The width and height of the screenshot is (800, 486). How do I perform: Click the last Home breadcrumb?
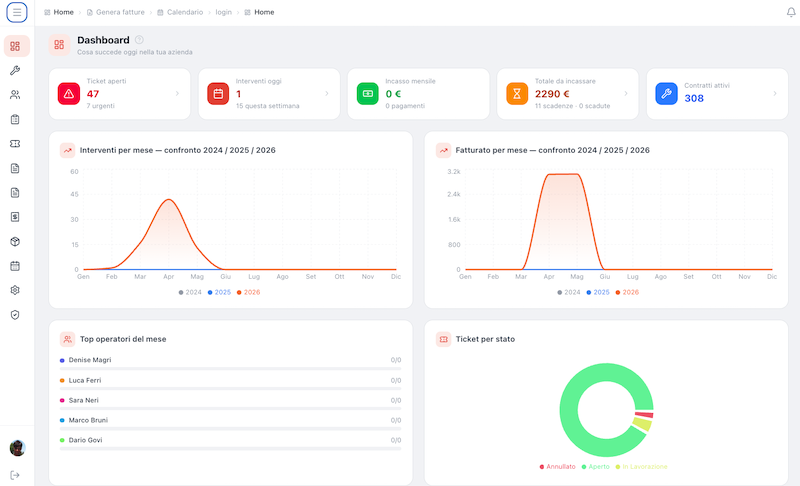(x=259, y=12)
